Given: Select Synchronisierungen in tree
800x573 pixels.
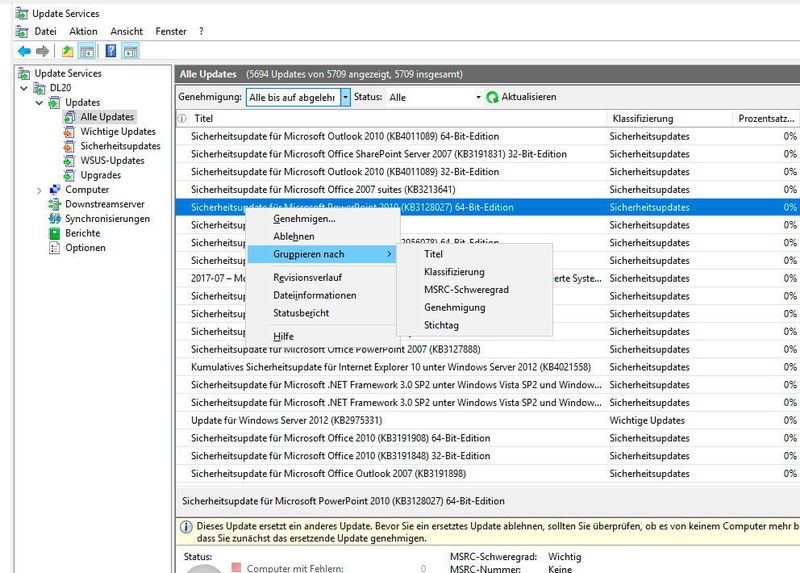Looking at the screenshot, I should (108, 219).
